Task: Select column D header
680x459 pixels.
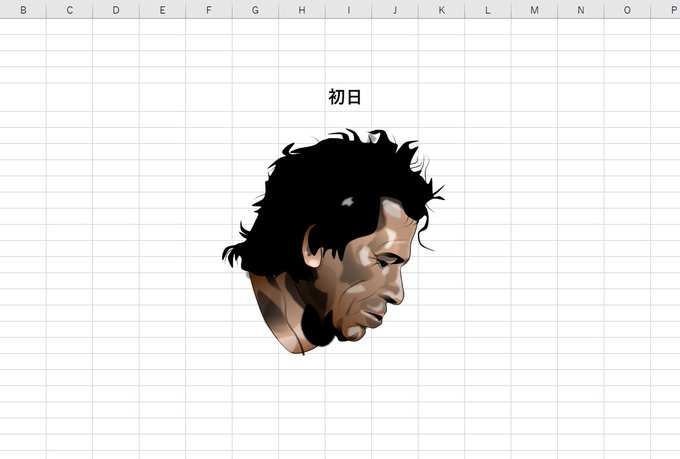Action: (116, 10)
